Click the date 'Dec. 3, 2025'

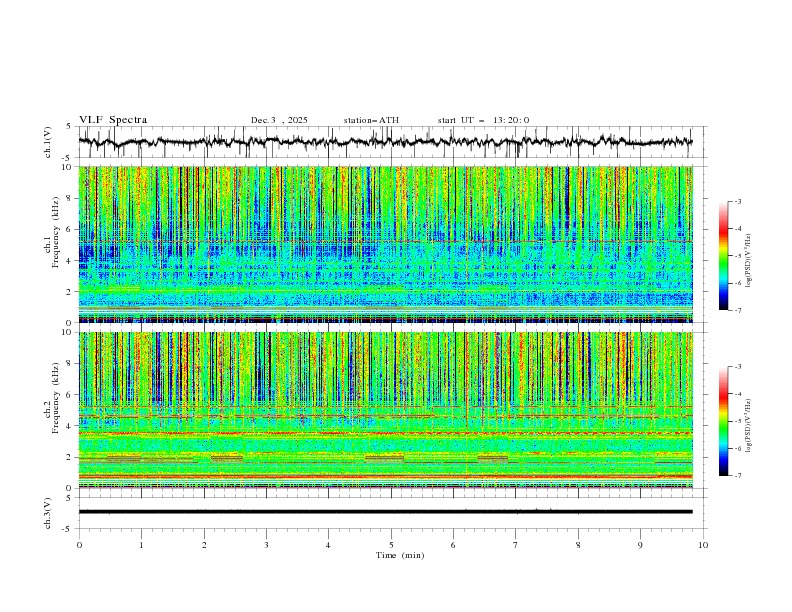click(x=279, y=120)
